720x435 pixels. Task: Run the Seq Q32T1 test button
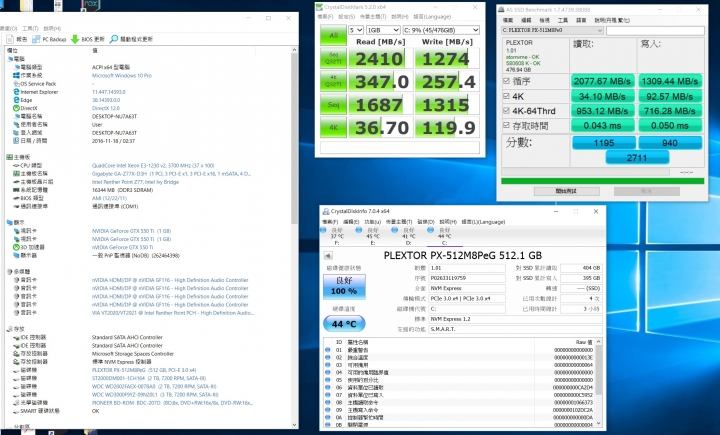333,58
